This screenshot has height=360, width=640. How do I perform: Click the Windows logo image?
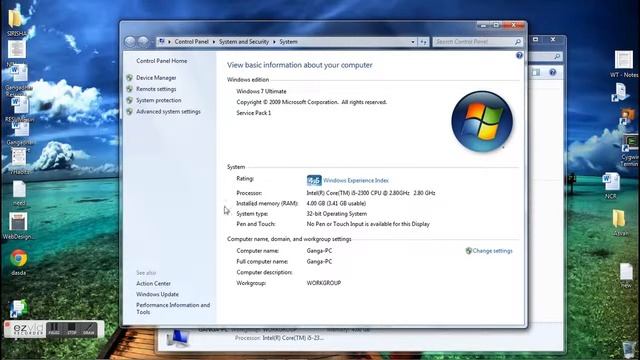482,122
